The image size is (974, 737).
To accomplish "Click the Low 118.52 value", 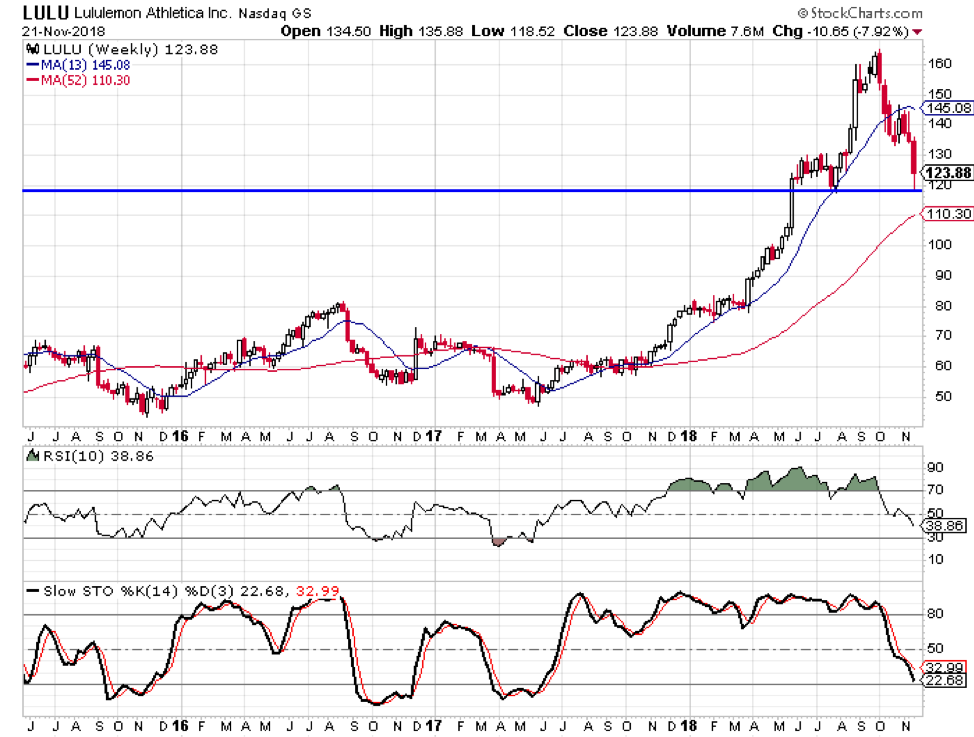I will pyautogui.click(x=512, y=31).
